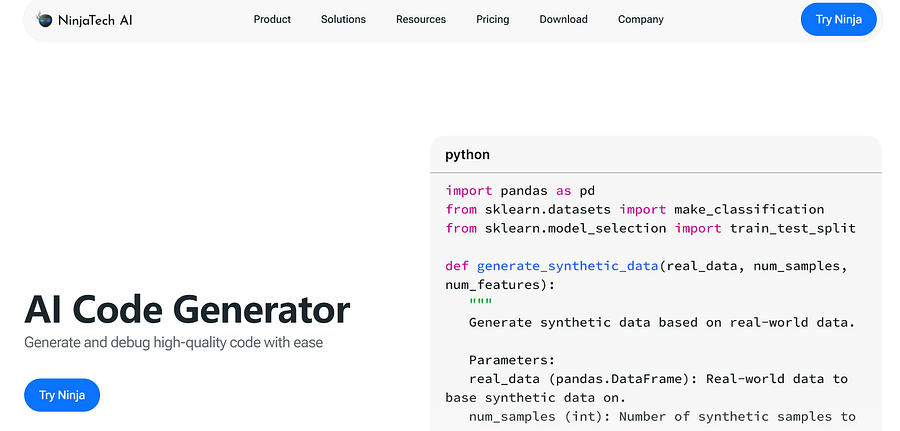
Task: Click the generate_synthetic_data function name
Action: (567, 266)
